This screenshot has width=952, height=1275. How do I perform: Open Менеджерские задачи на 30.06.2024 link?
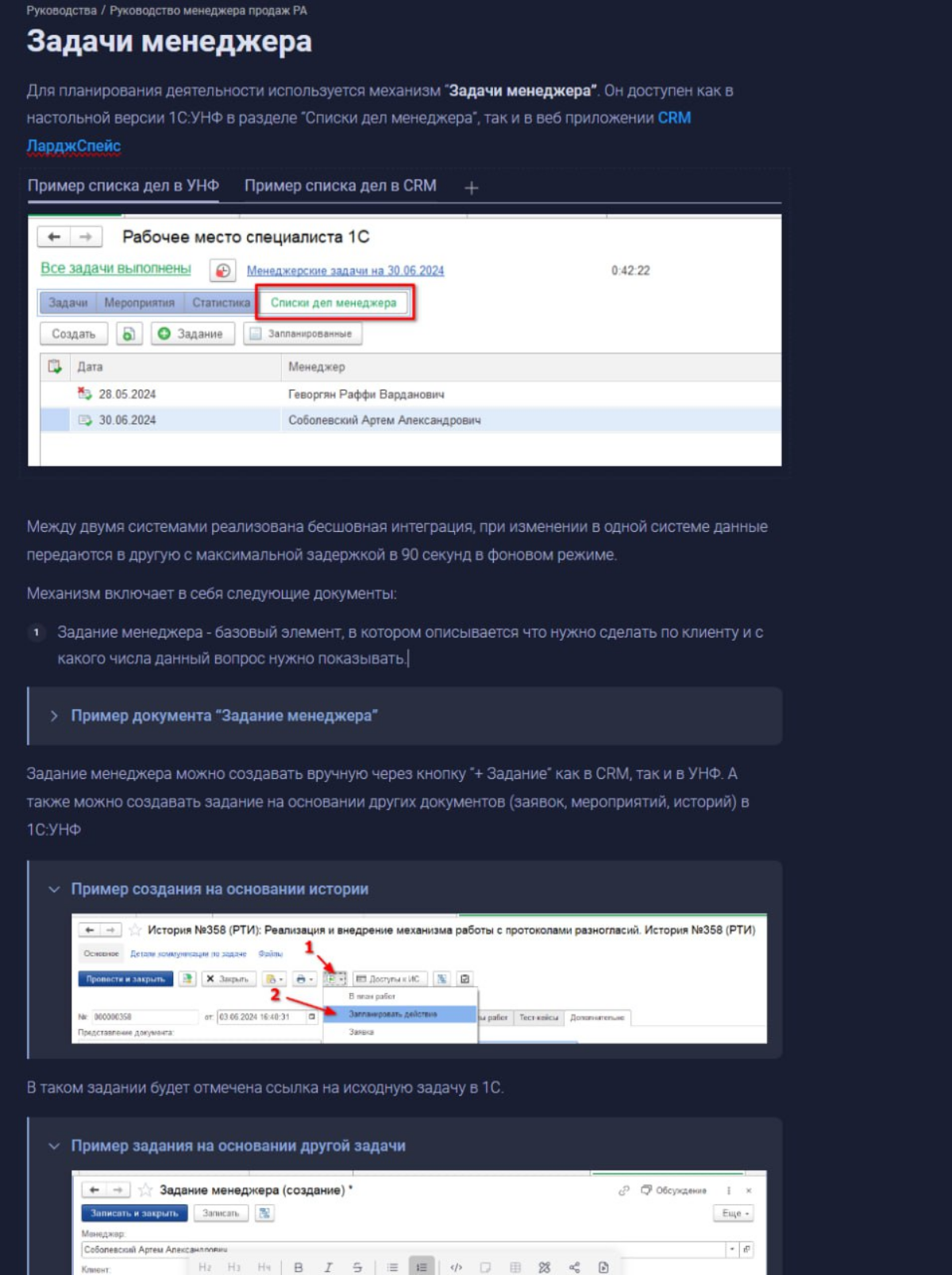(x=345, y=271)
